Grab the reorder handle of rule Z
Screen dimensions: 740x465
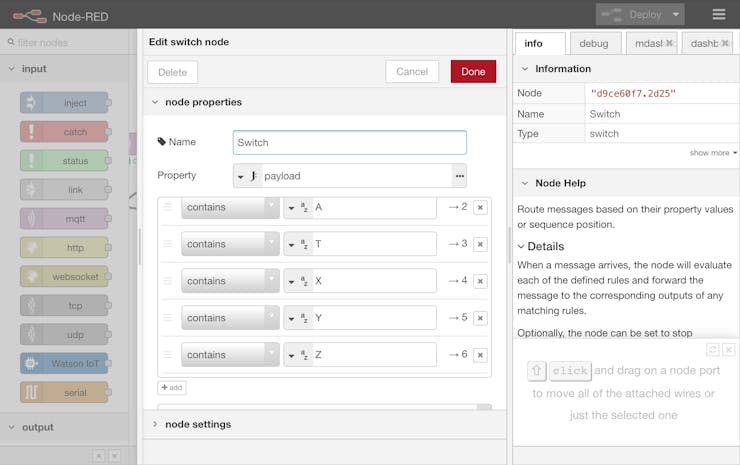coord(168,354)
